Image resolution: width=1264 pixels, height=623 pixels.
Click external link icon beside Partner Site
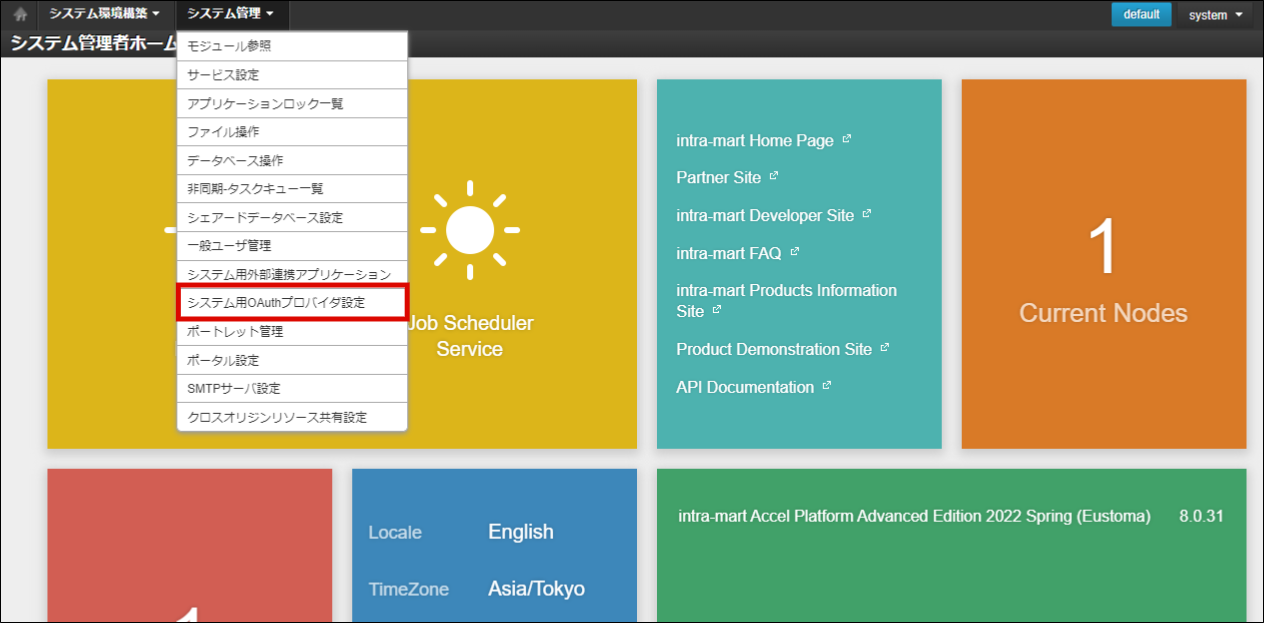click(x=774, y=176)
